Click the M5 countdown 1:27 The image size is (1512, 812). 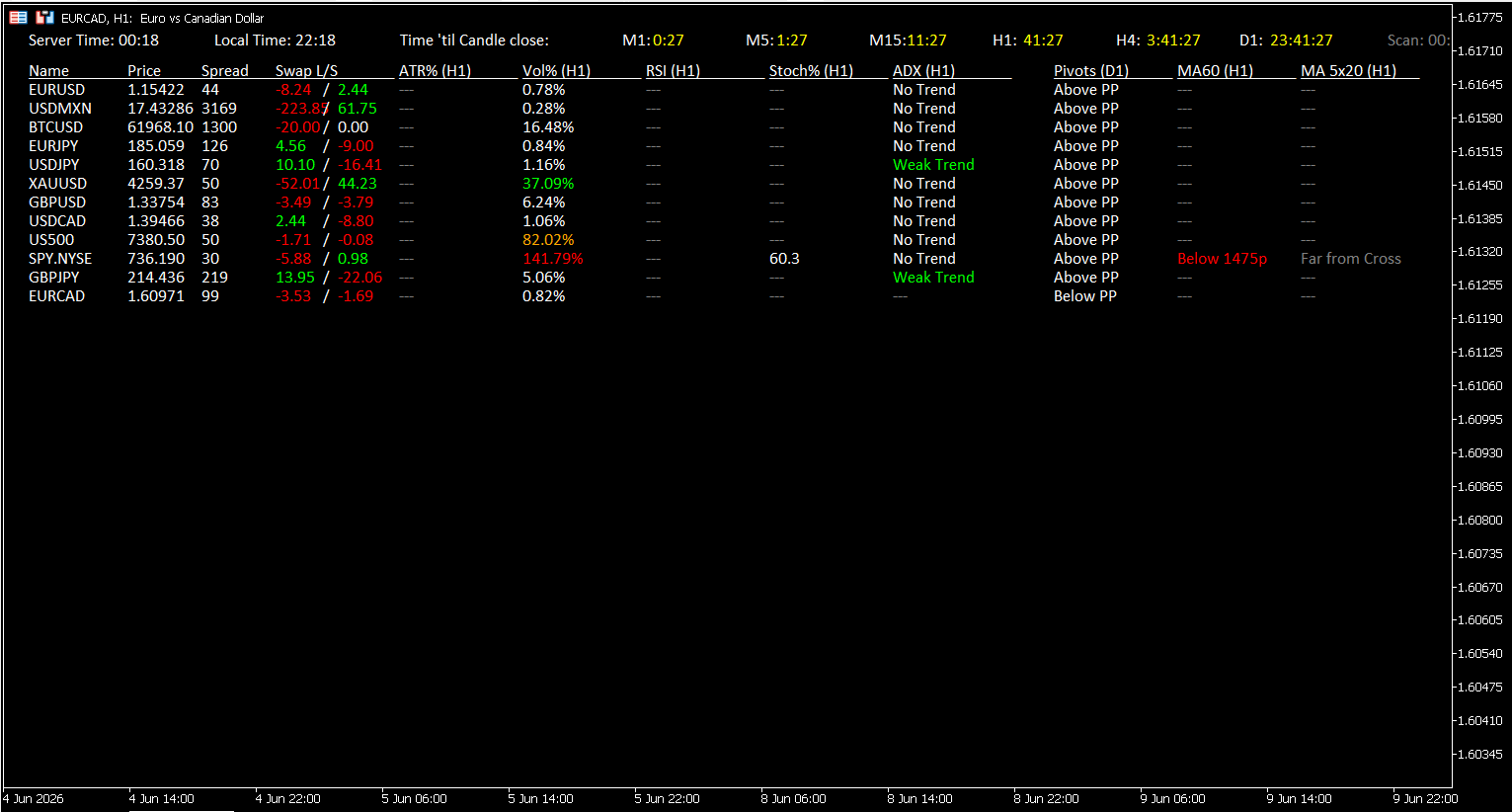click(791, 40)
